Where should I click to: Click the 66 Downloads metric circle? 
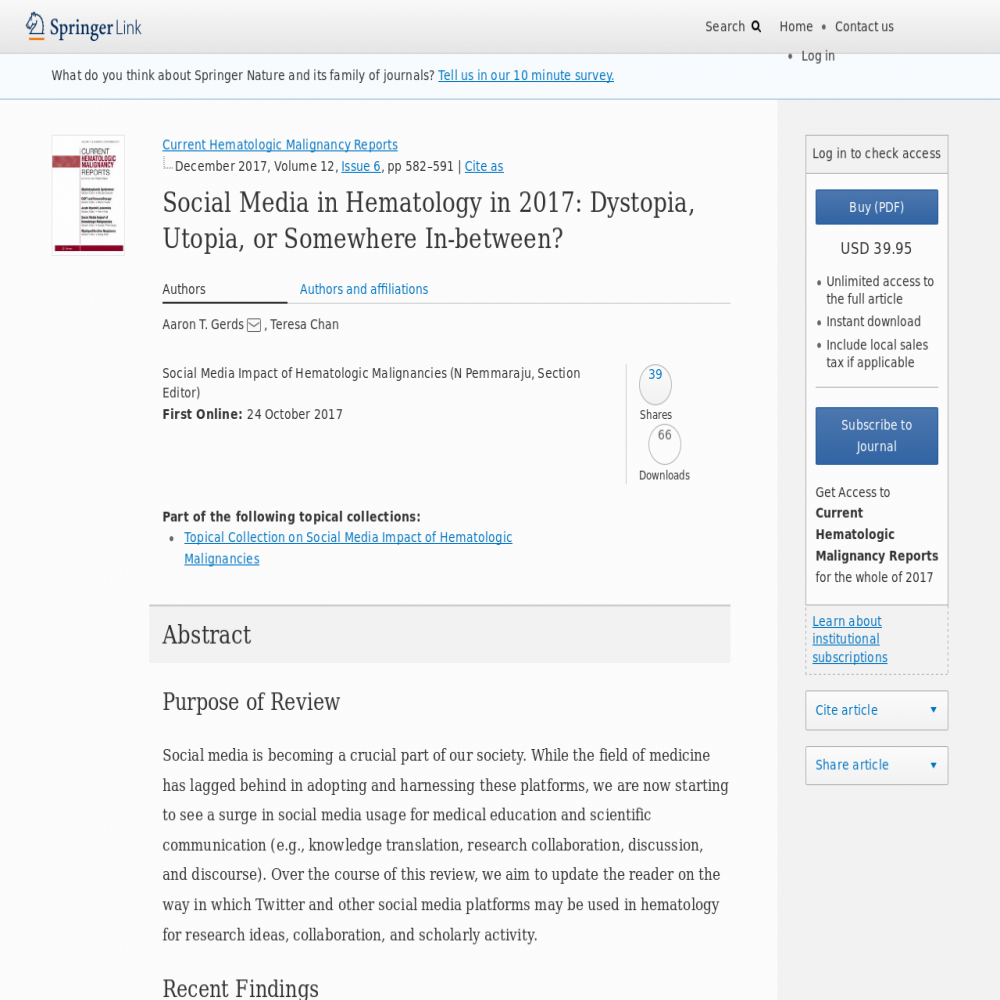coord(665,445)
